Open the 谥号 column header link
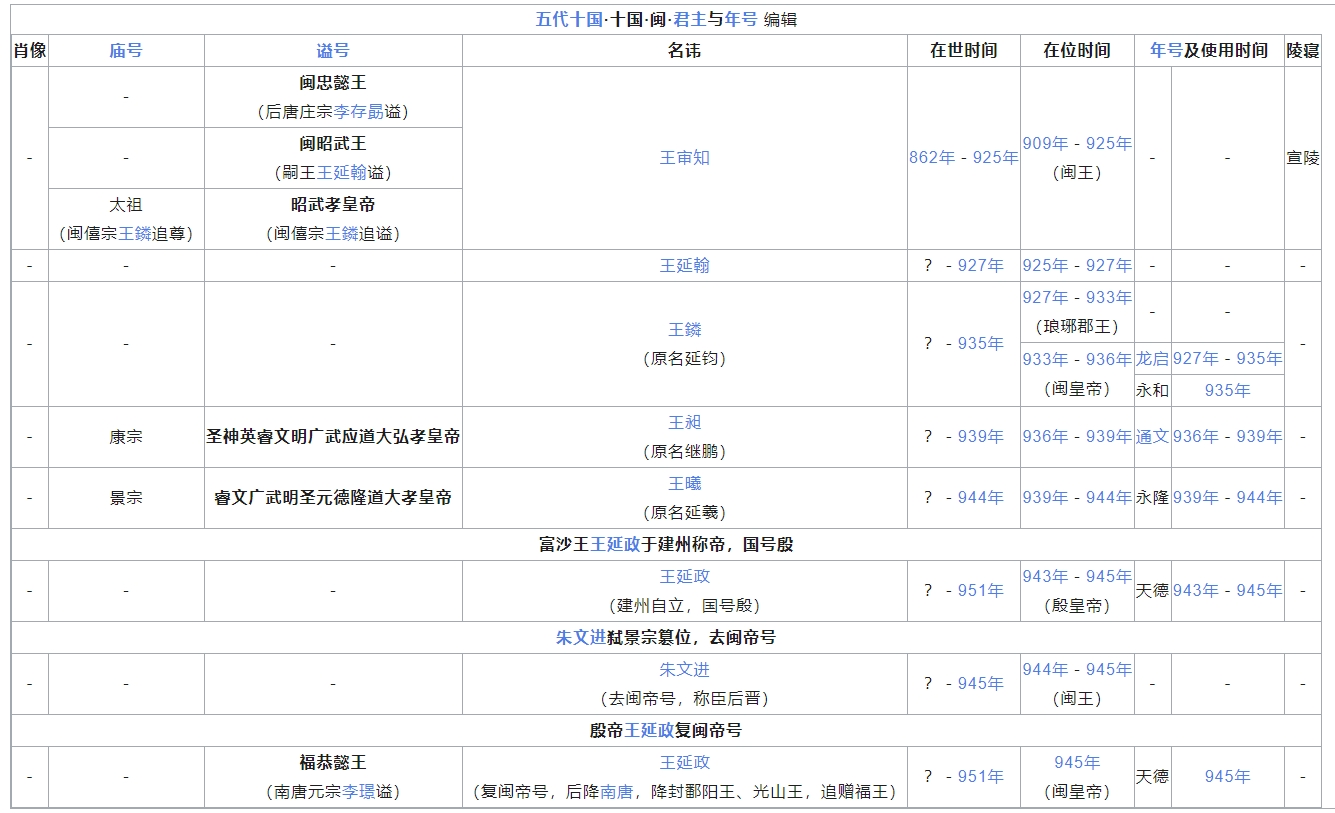1335x813 pixels. click(x=333, y=51)
